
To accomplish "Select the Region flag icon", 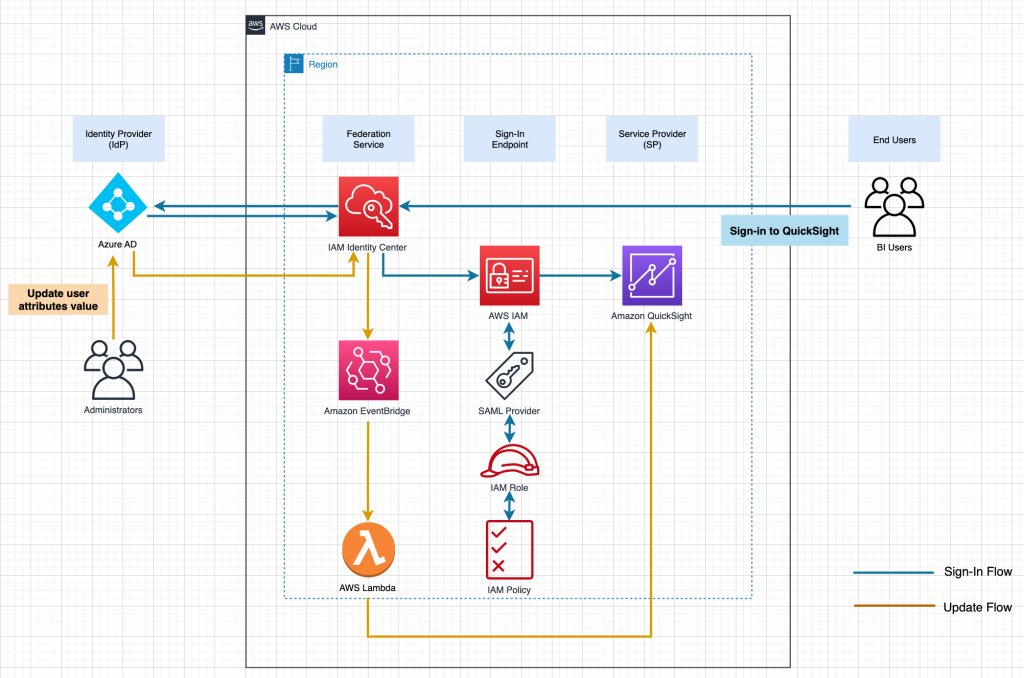I will [293, 63].
